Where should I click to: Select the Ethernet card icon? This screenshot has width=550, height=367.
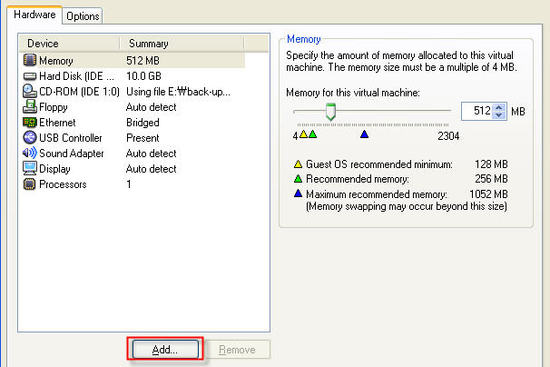pyautogui.click(x=29, y=122)
